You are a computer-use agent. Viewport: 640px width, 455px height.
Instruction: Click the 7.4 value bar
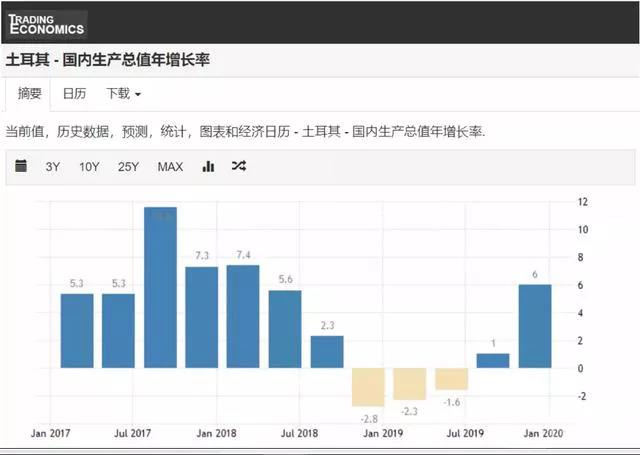(243, 316)
